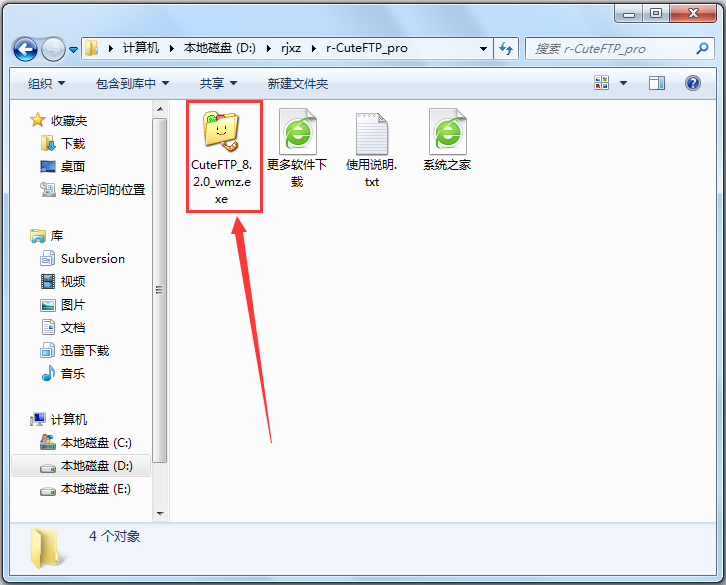Click the 桌面 icon in favorites
This screenshot has height=585, width=726.
[x=48, y=166]
